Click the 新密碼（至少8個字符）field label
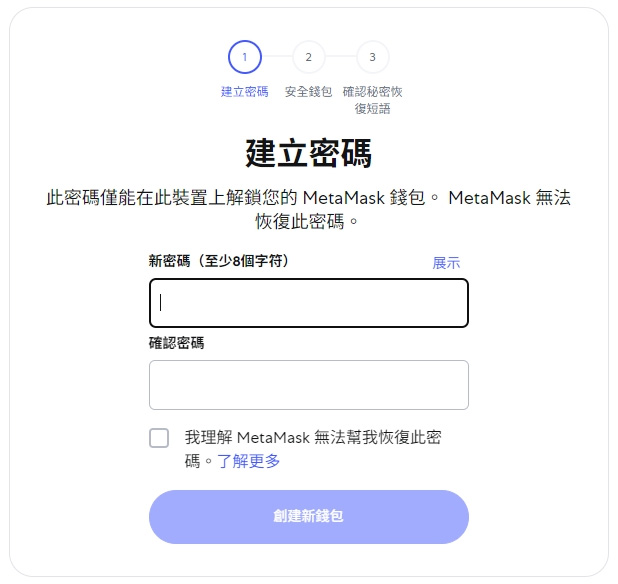The image size is (618, 584). (219, 261)
